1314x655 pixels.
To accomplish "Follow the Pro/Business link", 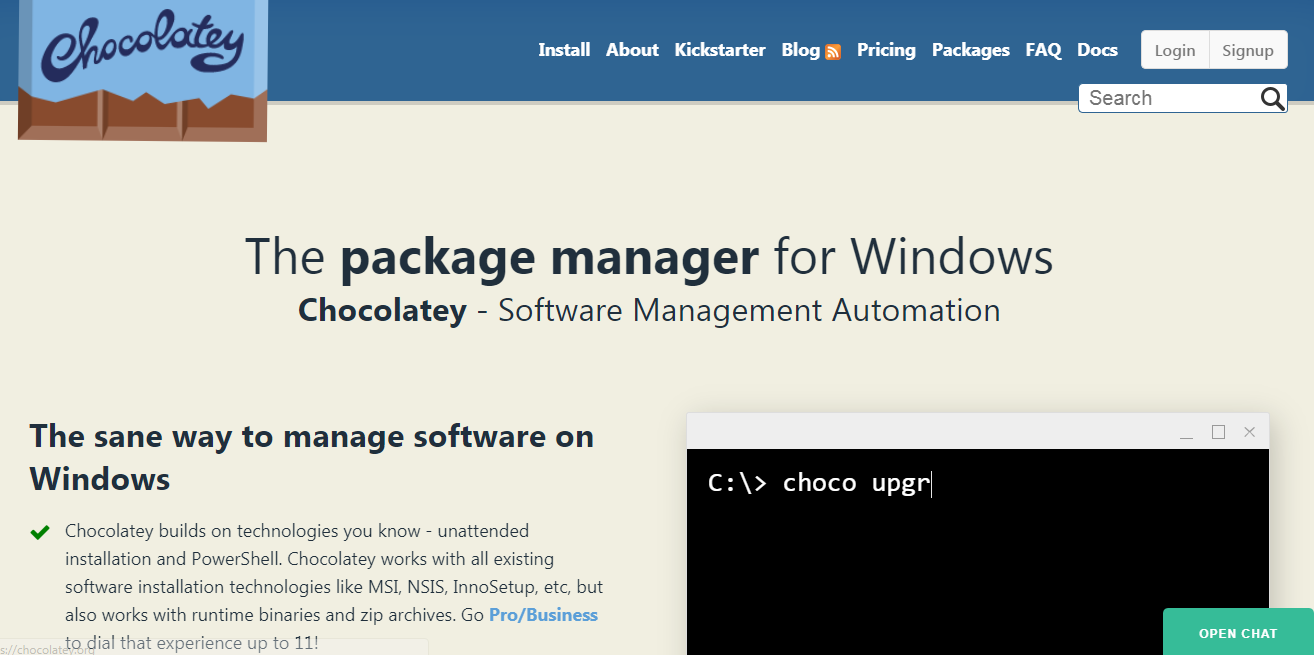I will [x=543, y=615].
